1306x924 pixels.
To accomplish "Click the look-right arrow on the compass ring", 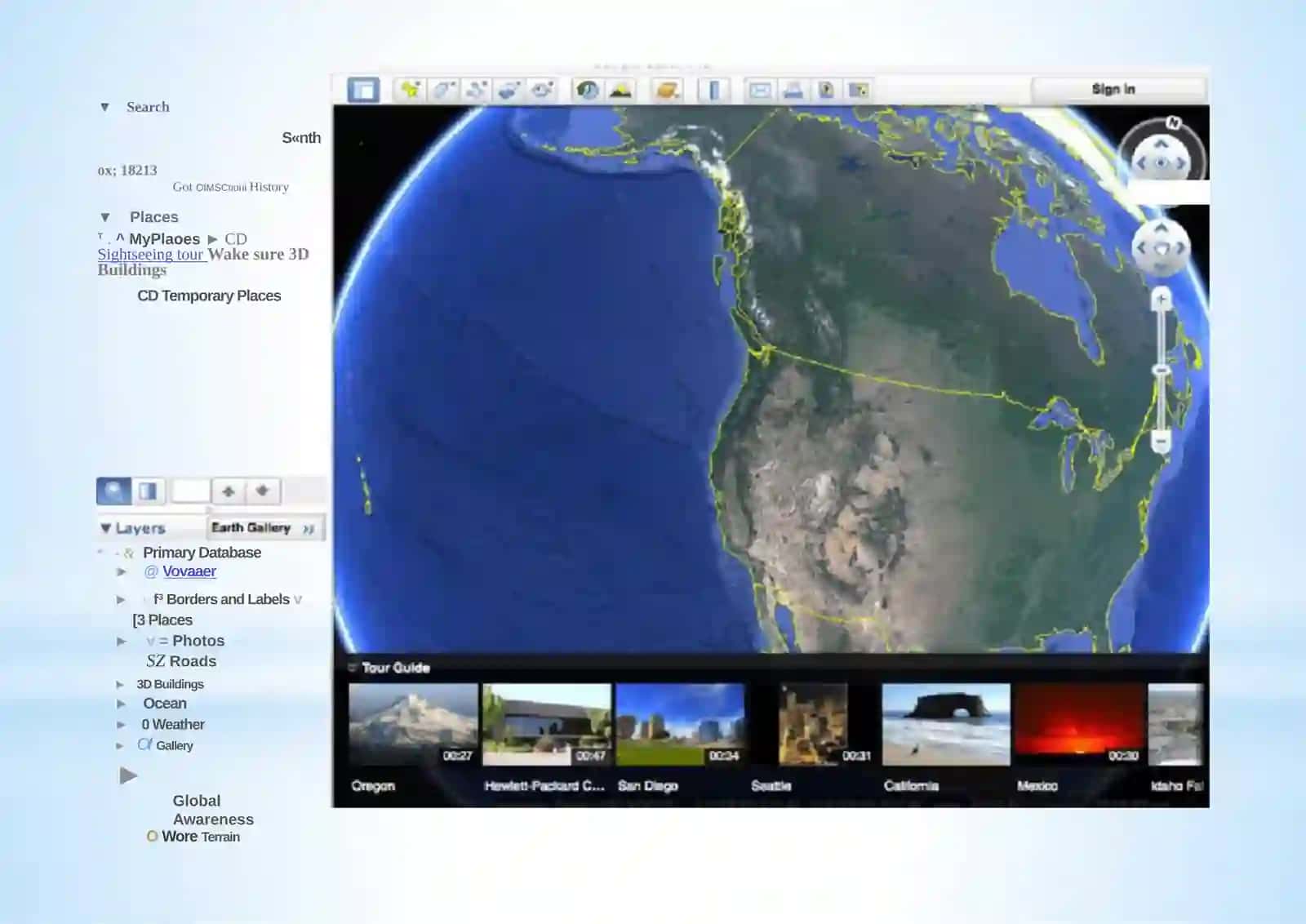I will coord(1180,163).
